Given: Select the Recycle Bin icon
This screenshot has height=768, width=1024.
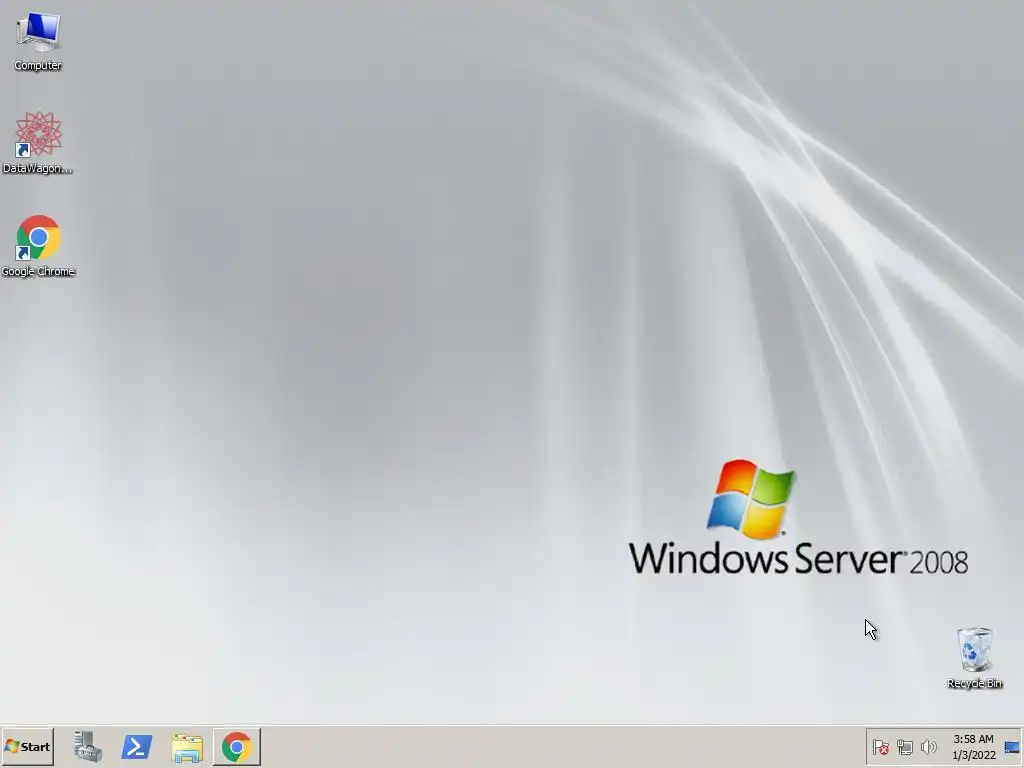Looking at the screenshot, I should coord(974,658).
